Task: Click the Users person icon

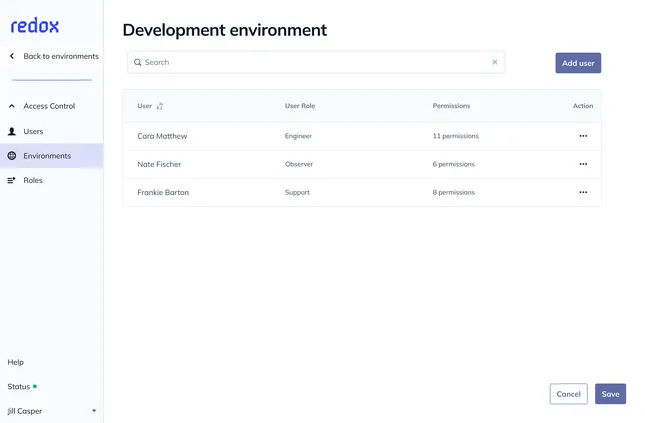Action: (12, 131)
